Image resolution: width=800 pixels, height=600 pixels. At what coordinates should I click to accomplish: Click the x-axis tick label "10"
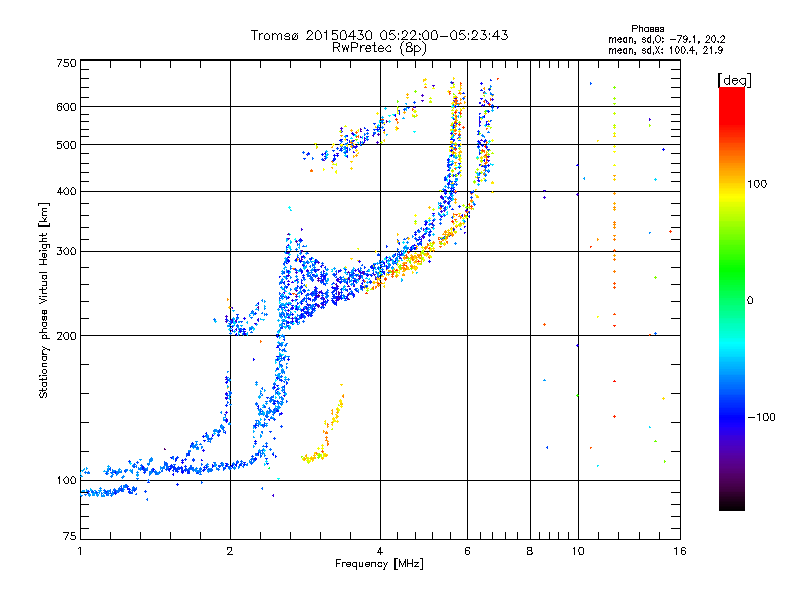pos(578,551)
